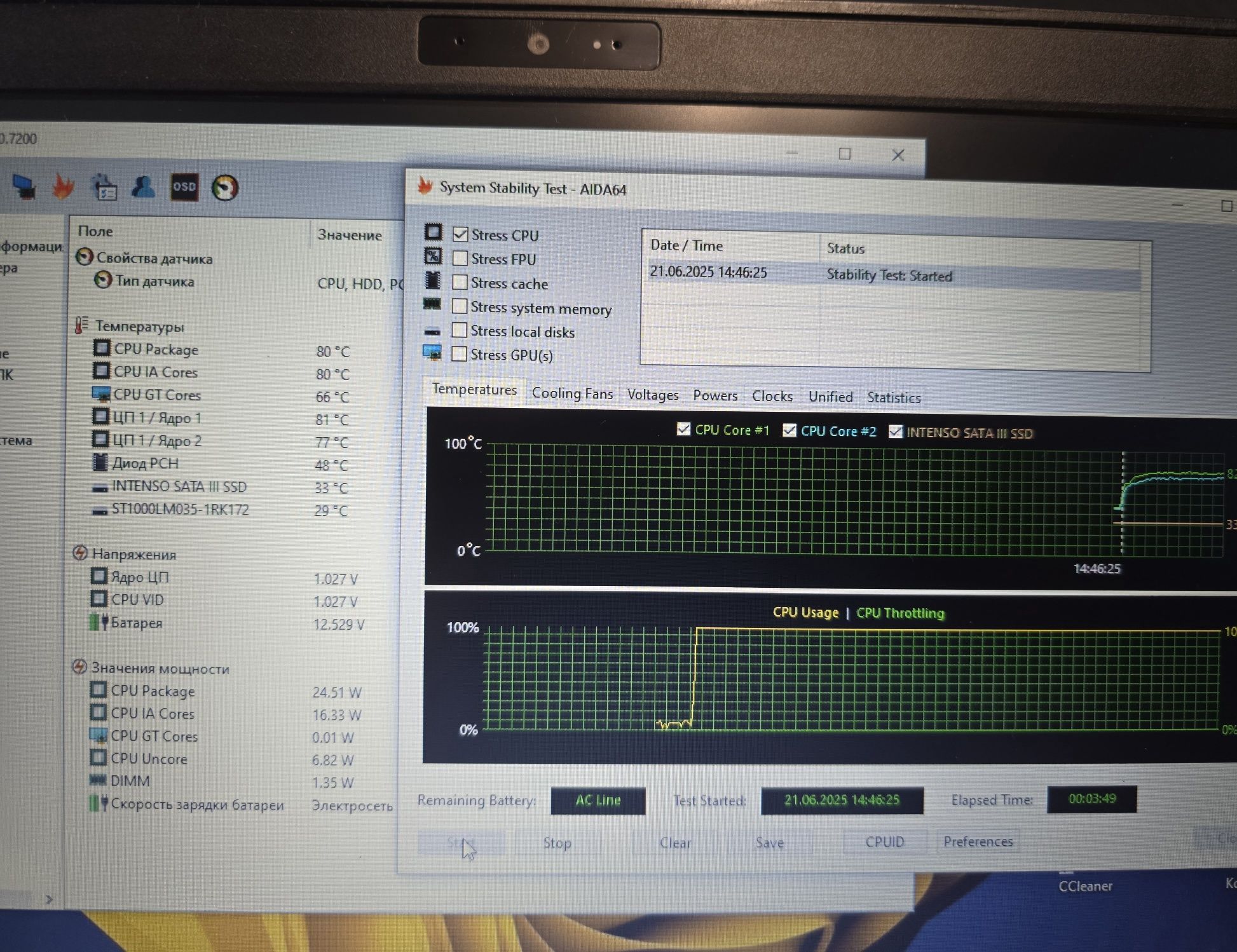Click the Stress local disks drive icon
The height and width of the screenshot is (952, 1237).
click(432, 331)
